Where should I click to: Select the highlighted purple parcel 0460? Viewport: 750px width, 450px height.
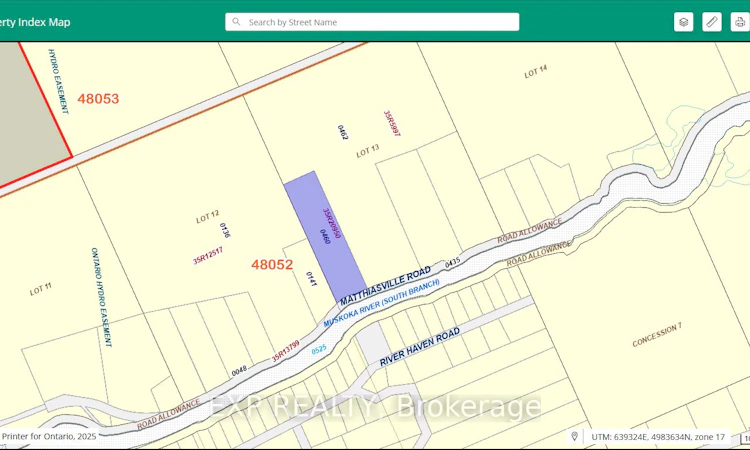tap(325, 236)
